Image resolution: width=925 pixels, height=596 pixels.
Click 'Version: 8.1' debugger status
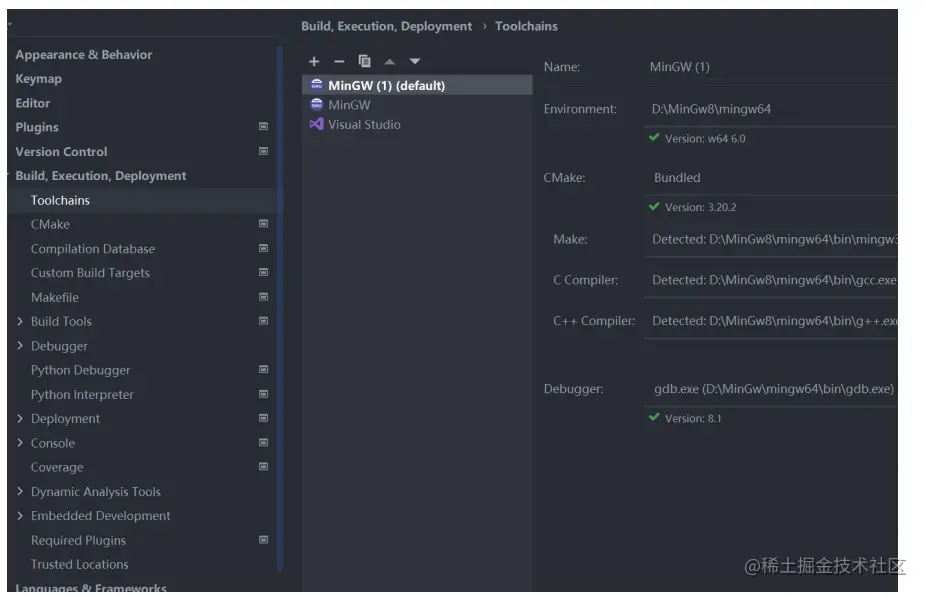coord(693,419)
